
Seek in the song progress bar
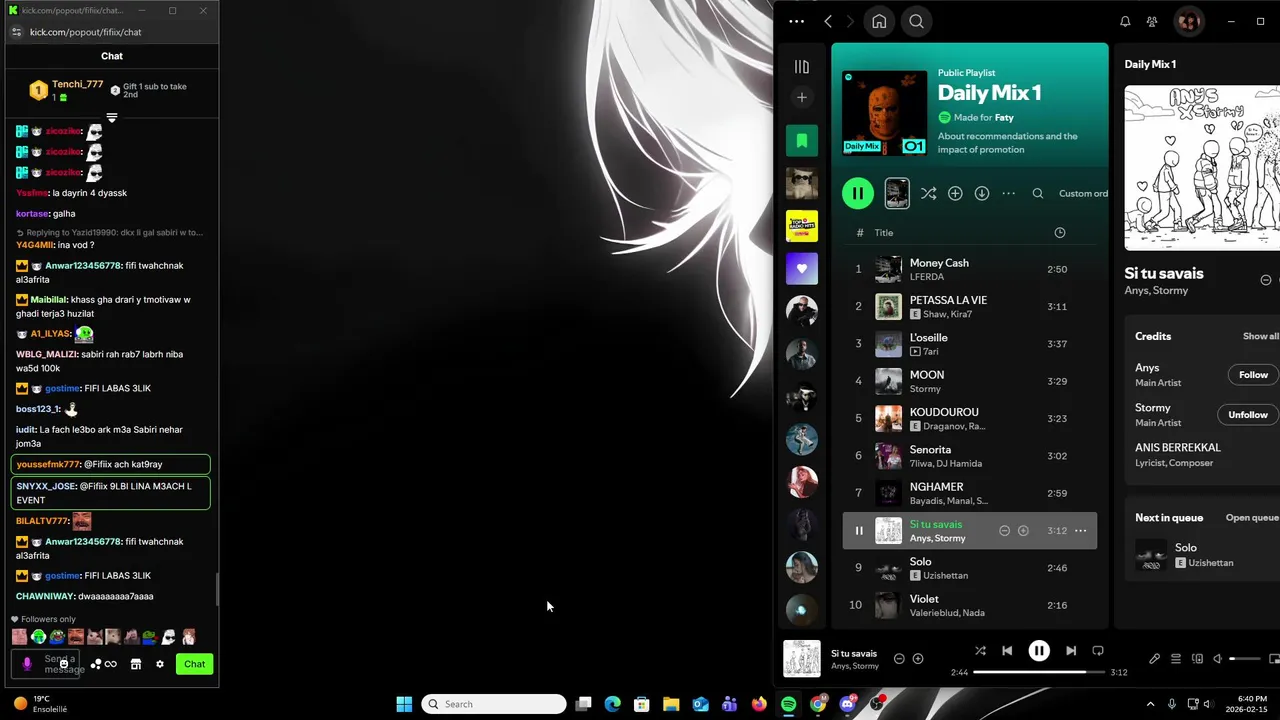point(1038,672)
